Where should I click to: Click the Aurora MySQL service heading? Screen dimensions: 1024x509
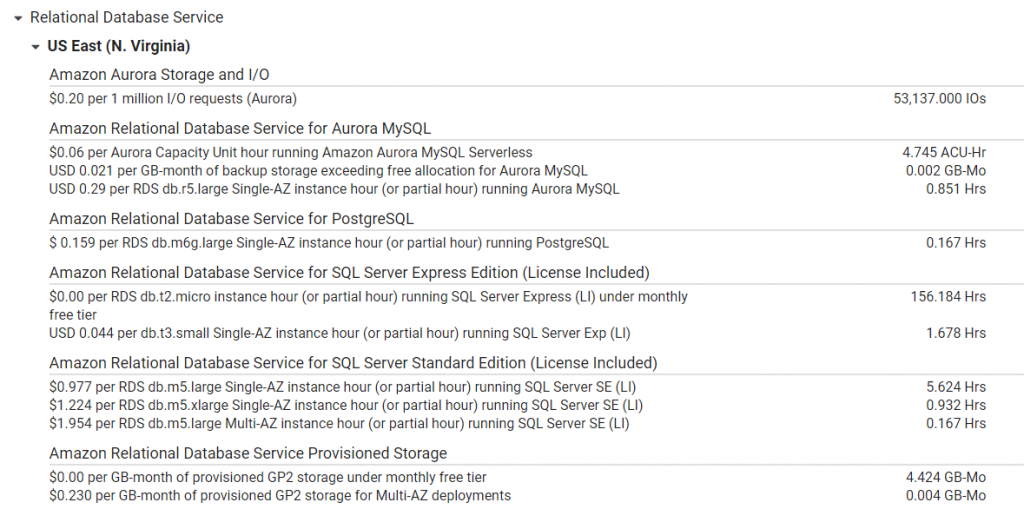240,128
